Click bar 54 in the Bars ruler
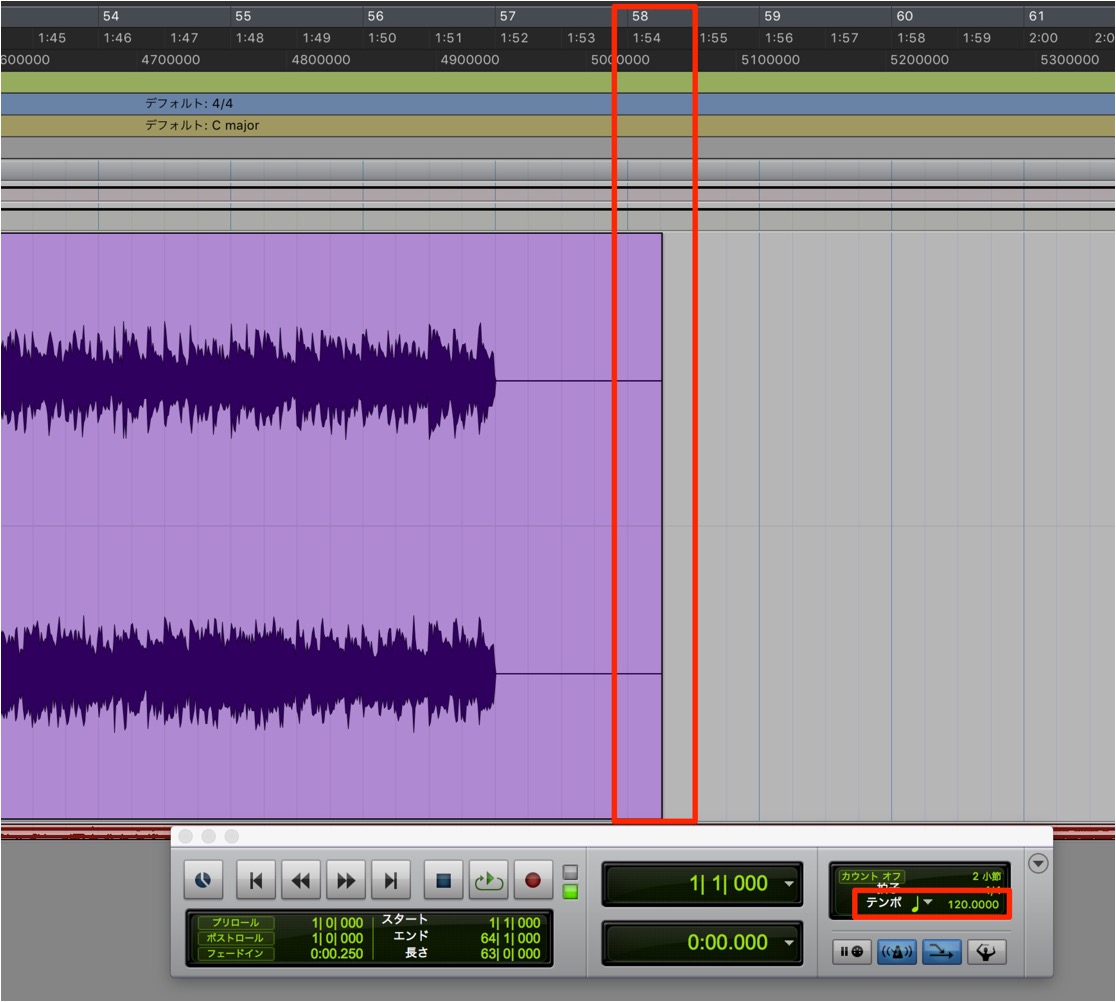The height and width of the screenshot is (1002, 1116). 110,16
